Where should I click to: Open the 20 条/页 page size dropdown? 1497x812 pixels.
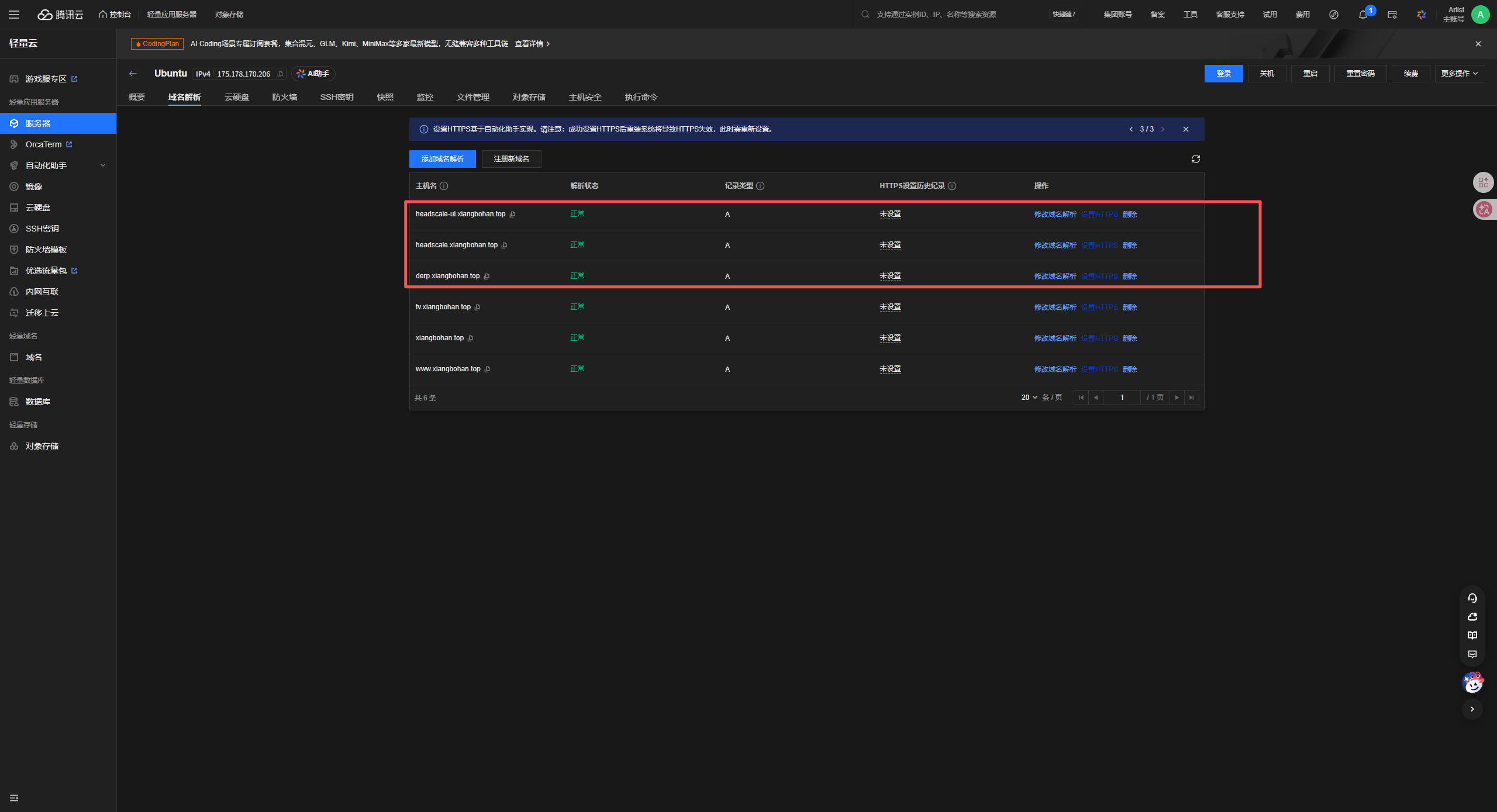[x=1029, y=398]
